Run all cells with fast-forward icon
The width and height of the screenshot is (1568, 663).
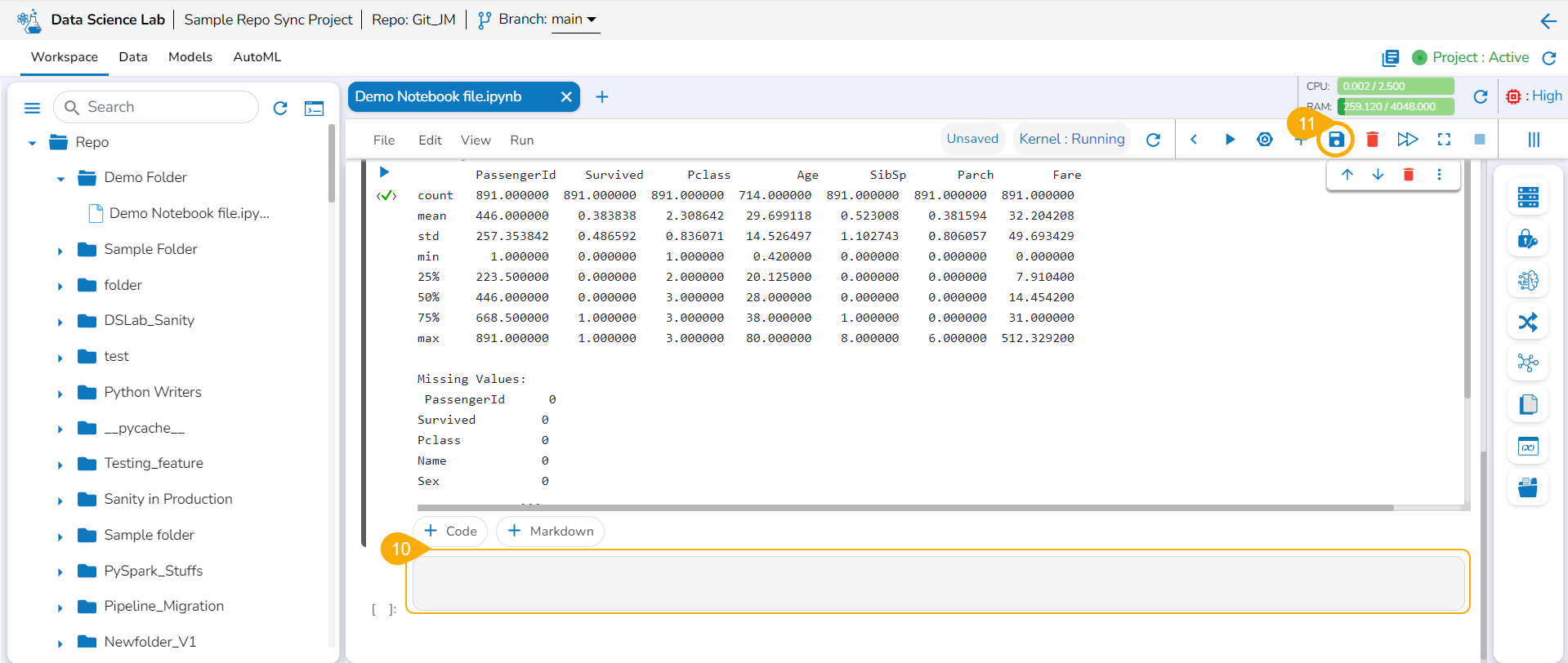pos(1407,140)
